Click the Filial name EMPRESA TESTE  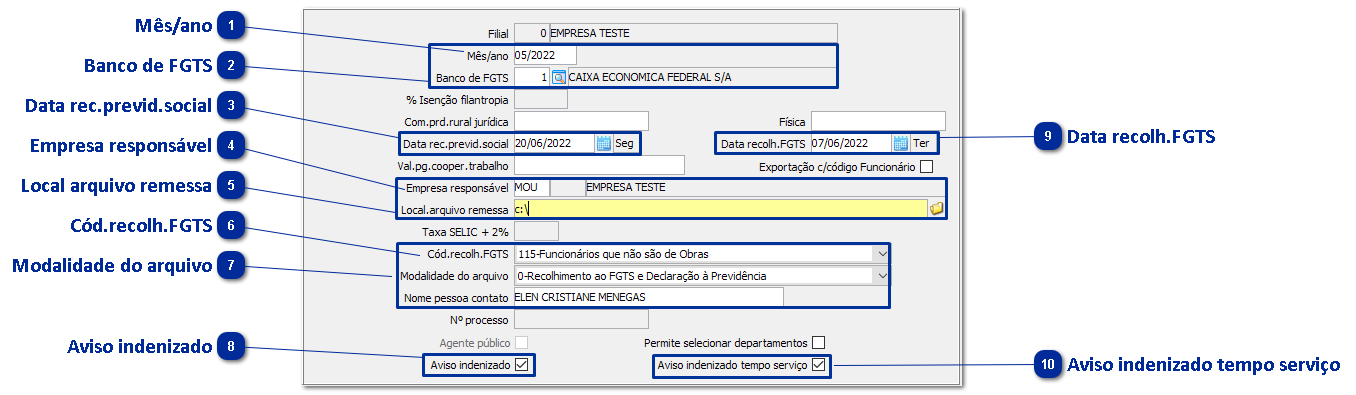tap(590, 34)
